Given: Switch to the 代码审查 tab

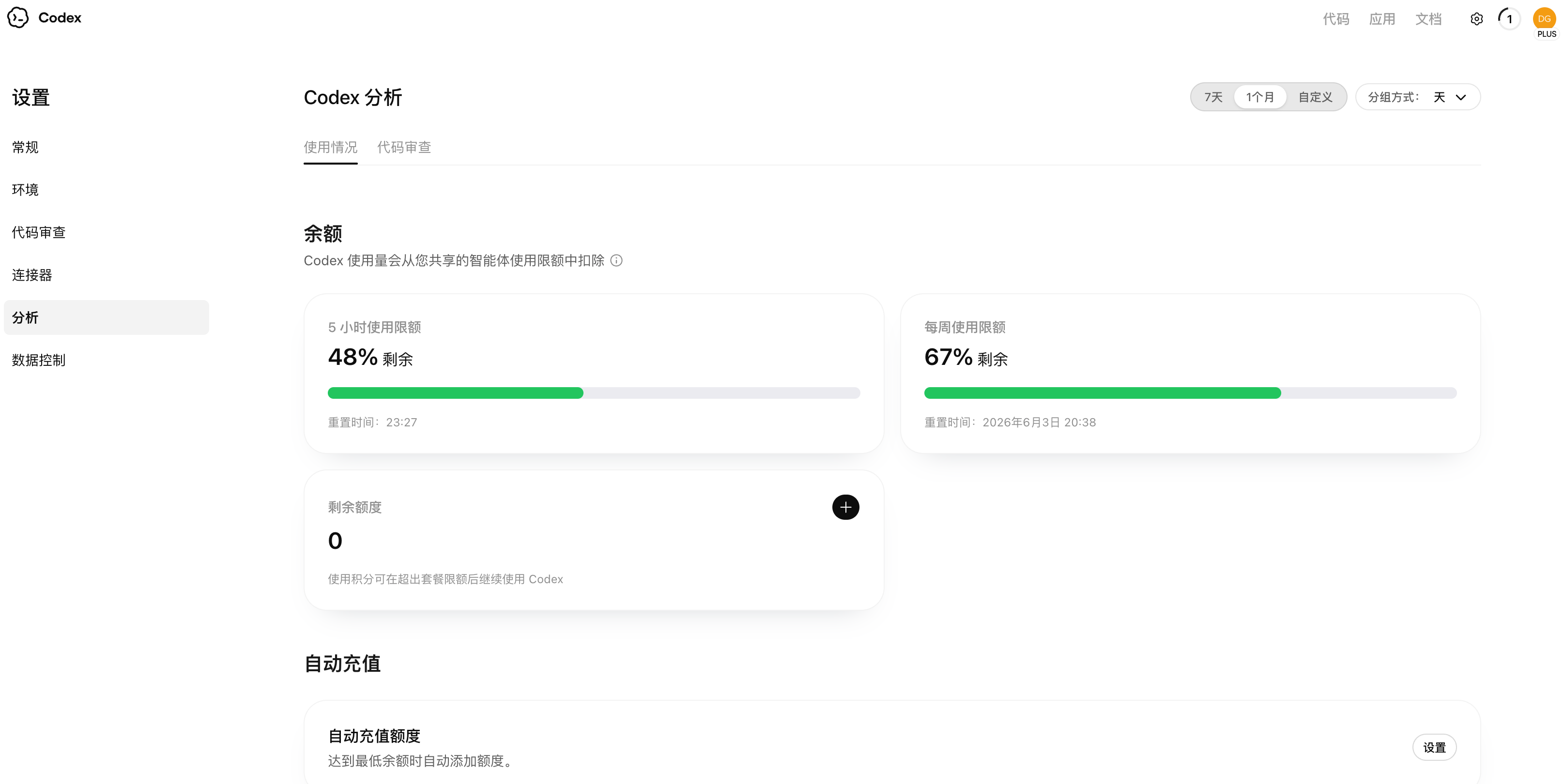Looking at the screenshot, I should point(404,148).
